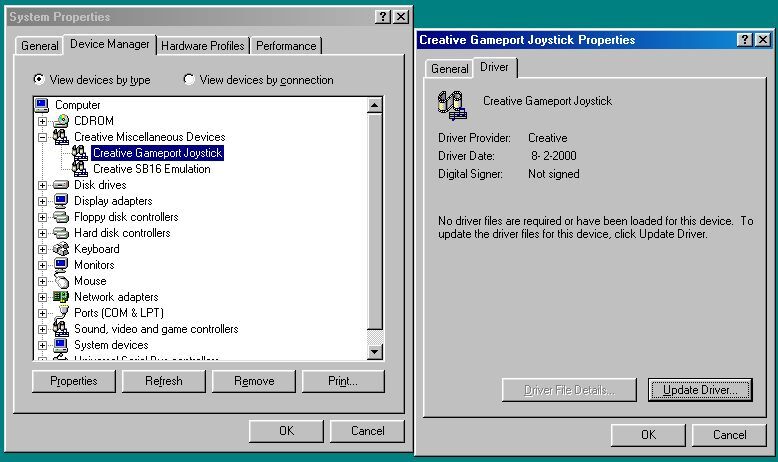Expand the CDROM node

click(43, 121)
